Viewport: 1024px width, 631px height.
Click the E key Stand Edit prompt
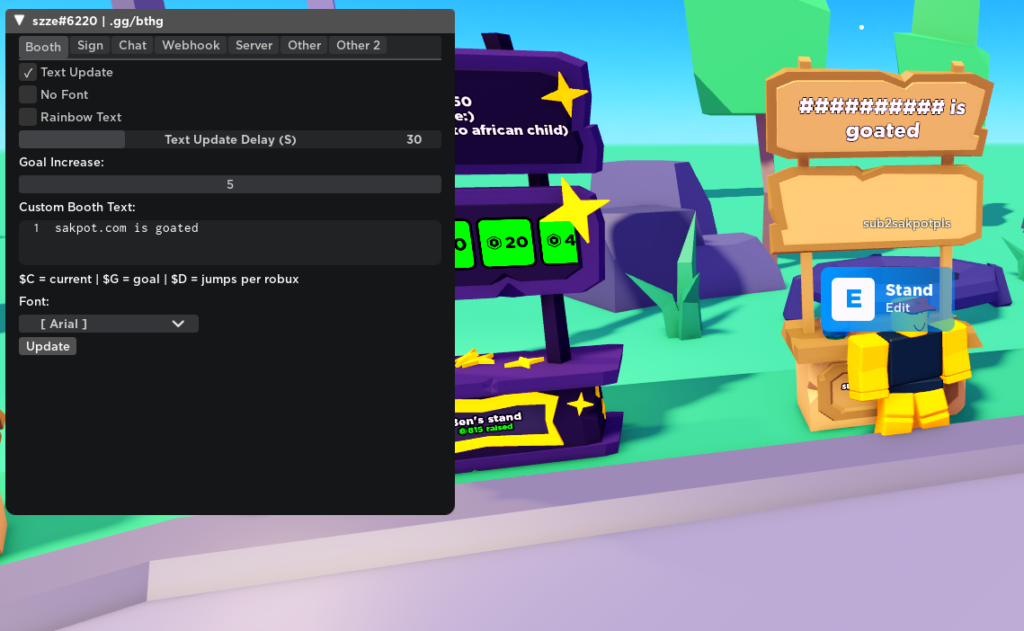tap(853, 299)
